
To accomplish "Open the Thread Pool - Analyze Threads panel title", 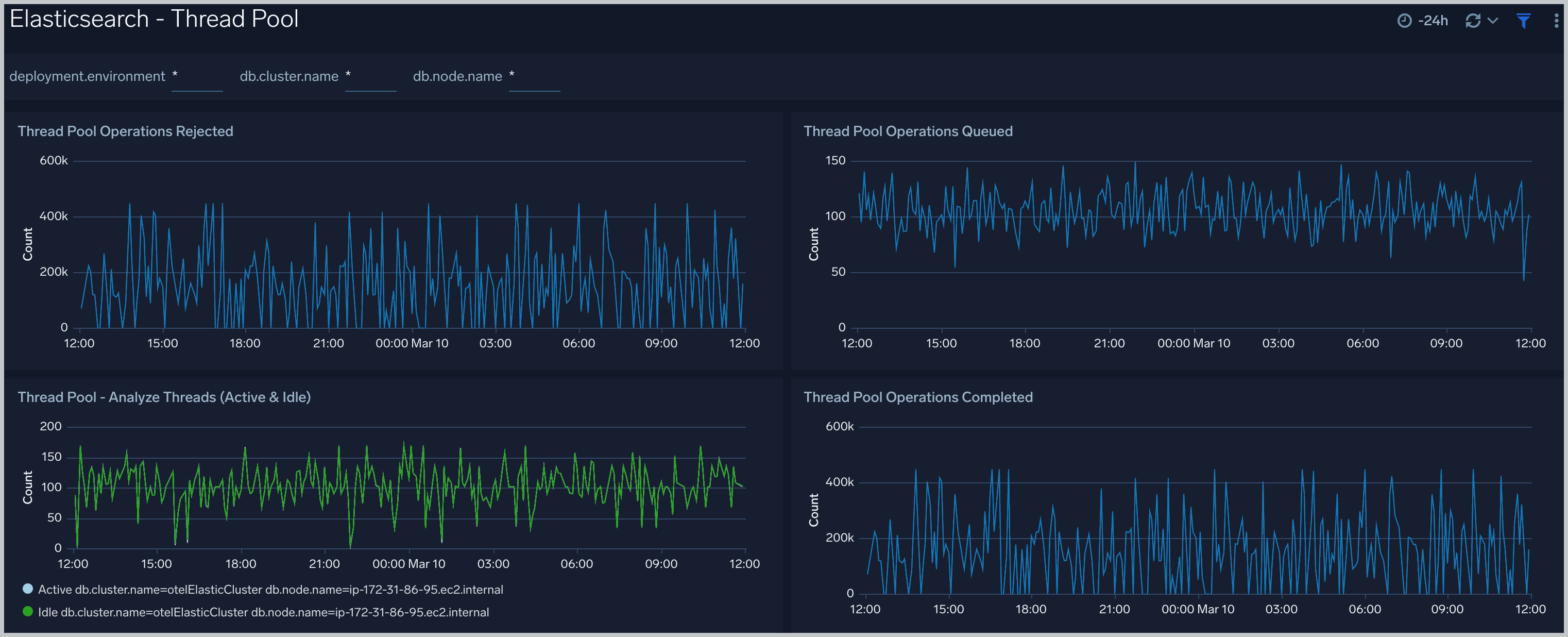I will [x=164, y=397].
